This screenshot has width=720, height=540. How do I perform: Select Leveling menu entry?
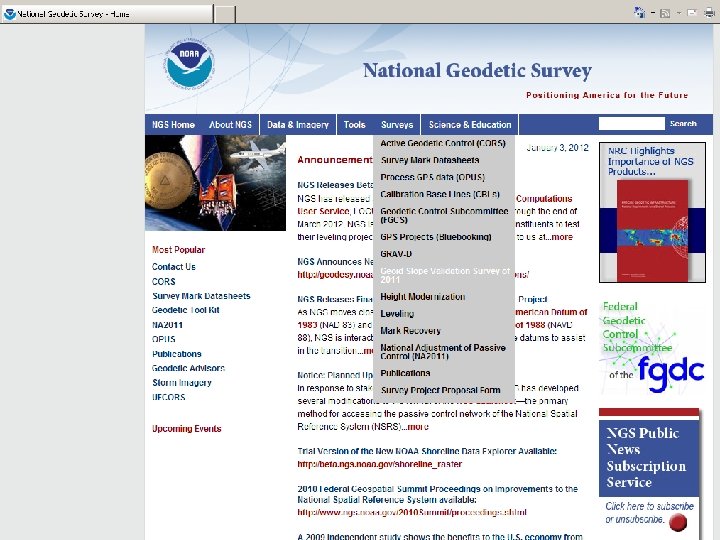point(397,314)
